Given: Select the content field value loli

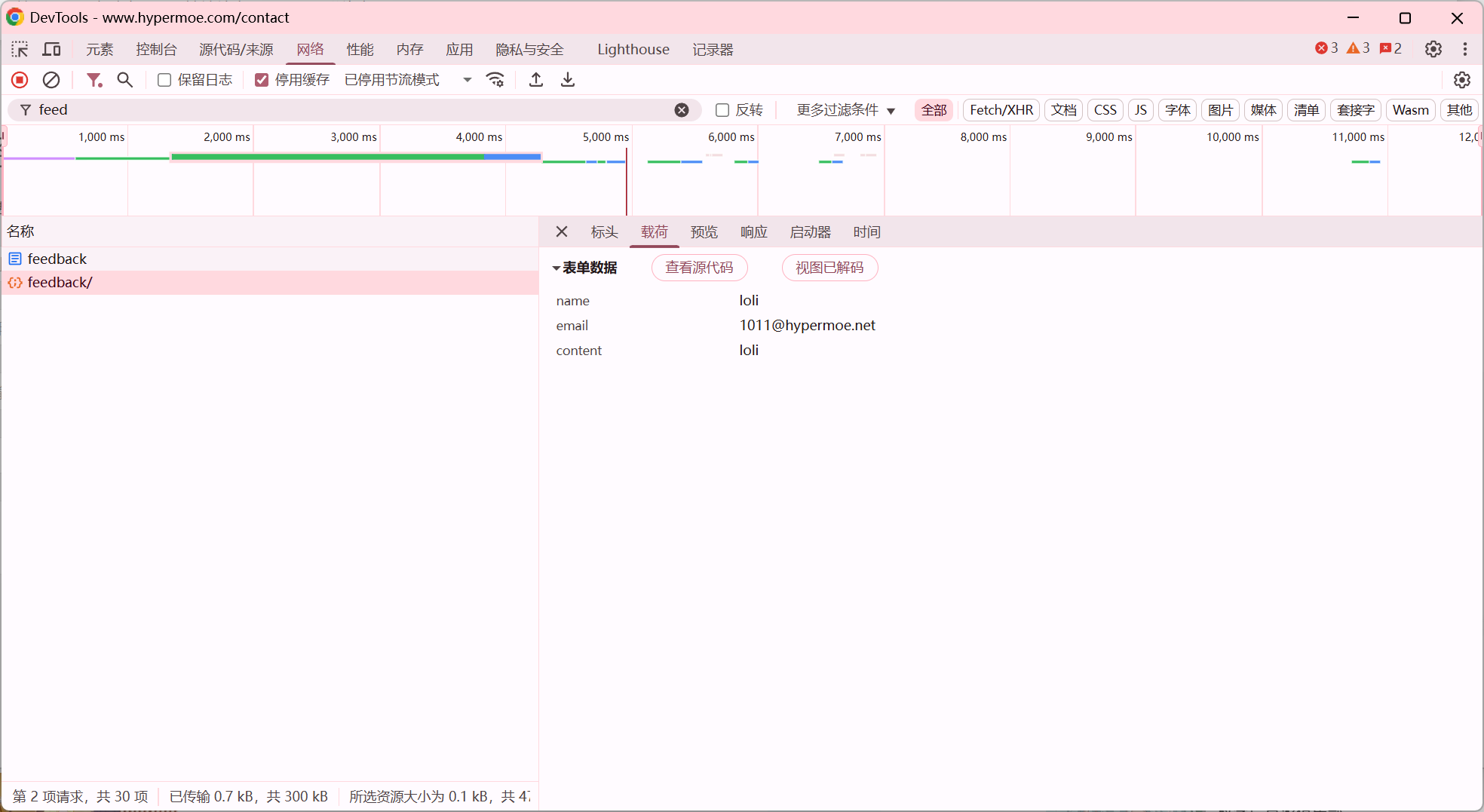Looking at the screenshot, I should click(749, 351).
